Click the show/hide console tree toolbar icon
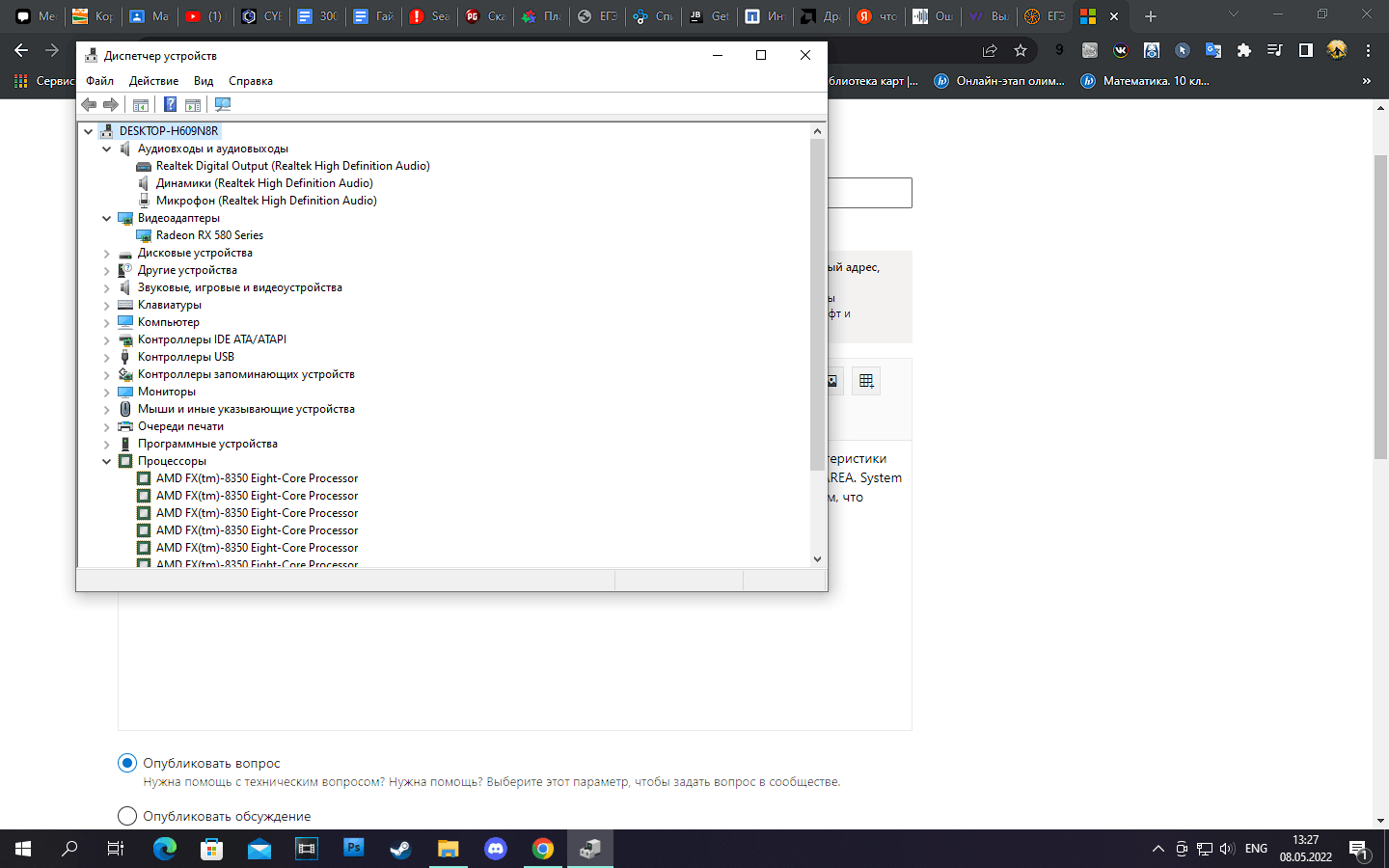1389x868 pixels. coord(141,104)
